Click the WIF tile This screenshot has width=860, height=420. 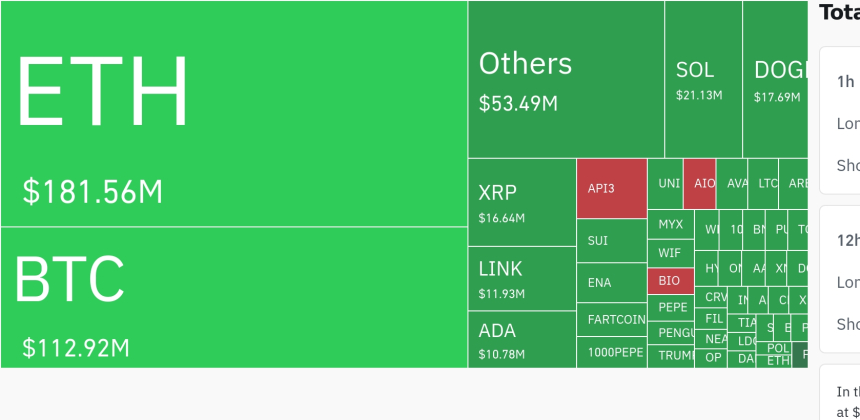[670, 253]
